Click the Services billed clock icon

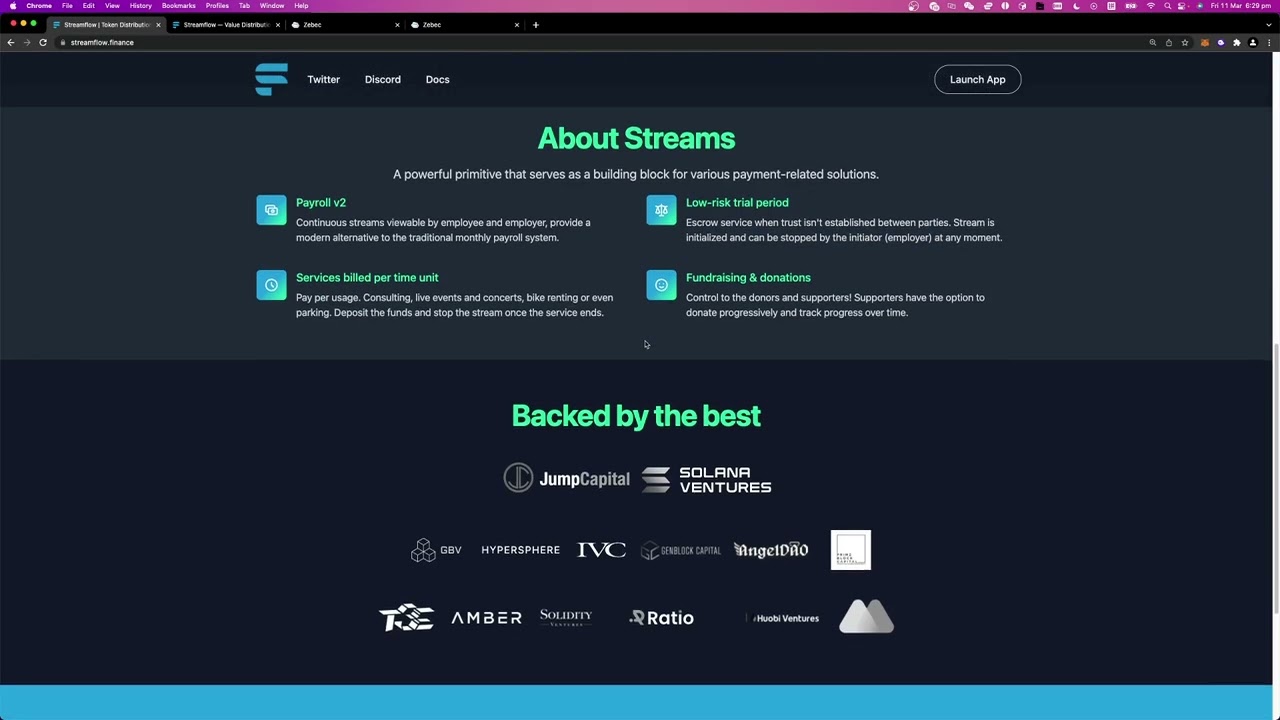coord(271,285)
